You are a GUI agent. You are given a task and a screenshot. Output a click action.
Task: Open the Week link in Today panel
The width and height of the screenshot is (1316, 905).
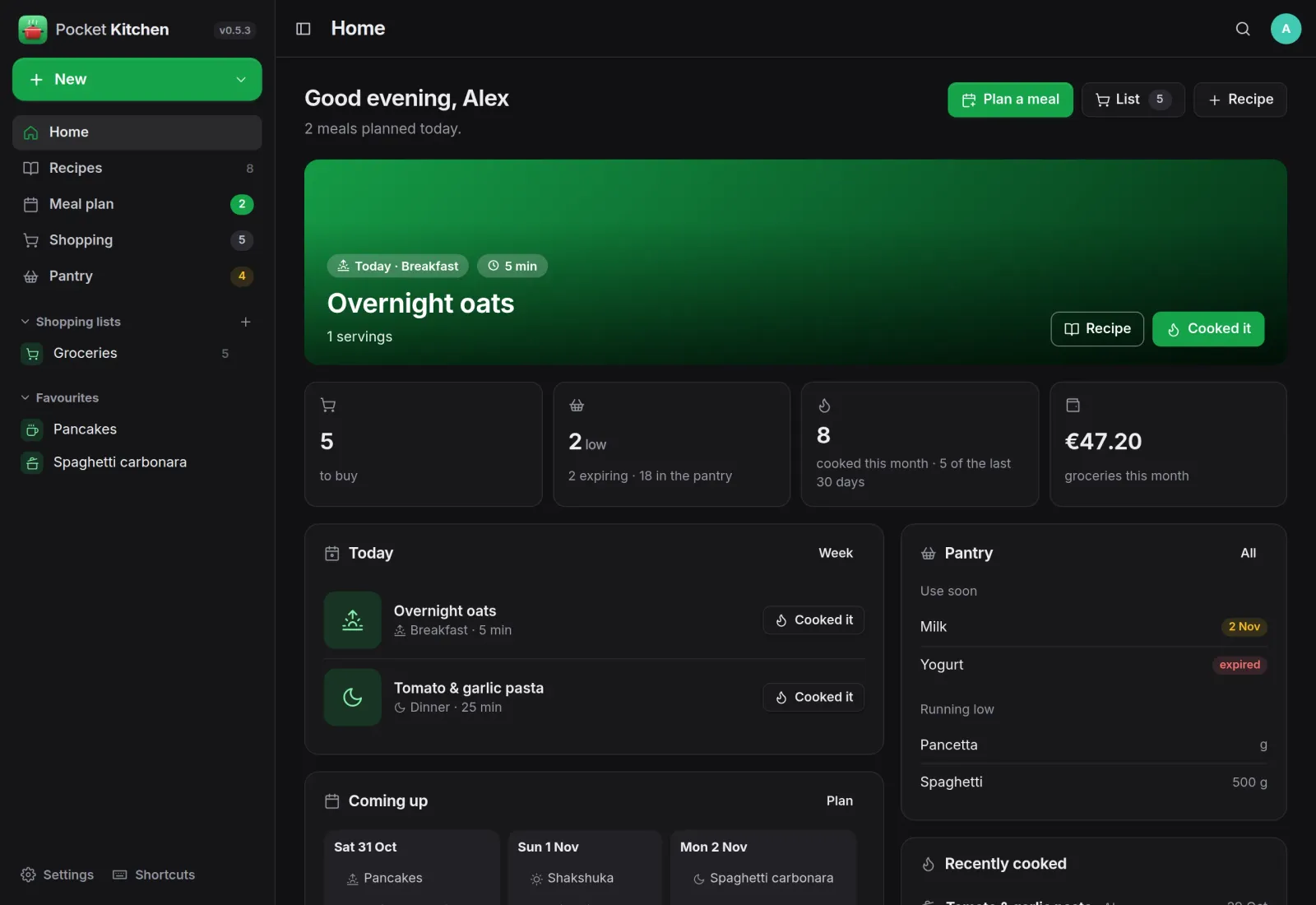[836, 553]
